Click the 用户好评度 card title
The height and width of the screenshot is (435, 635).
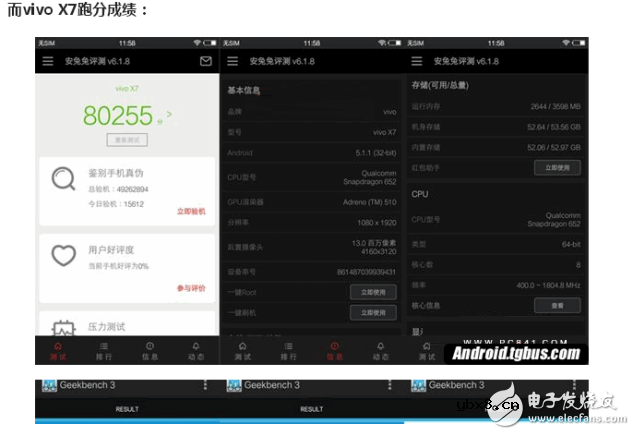pos(111,250)
